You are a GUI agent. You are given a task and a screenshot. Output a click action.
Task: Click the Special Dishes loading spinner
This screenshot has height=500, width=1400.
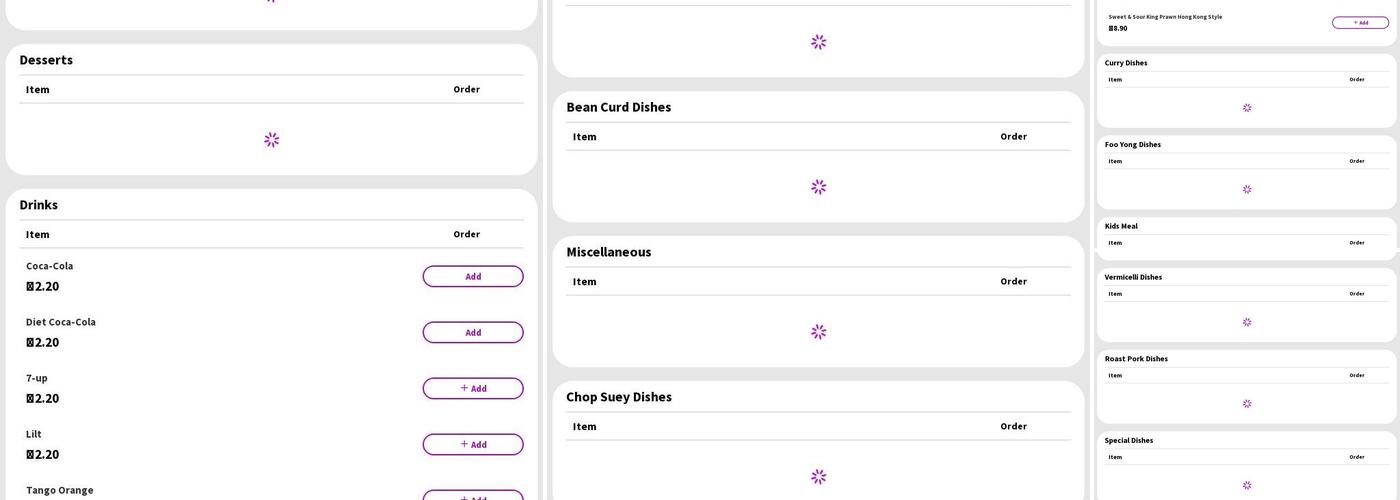click(x=1247, y=486)
